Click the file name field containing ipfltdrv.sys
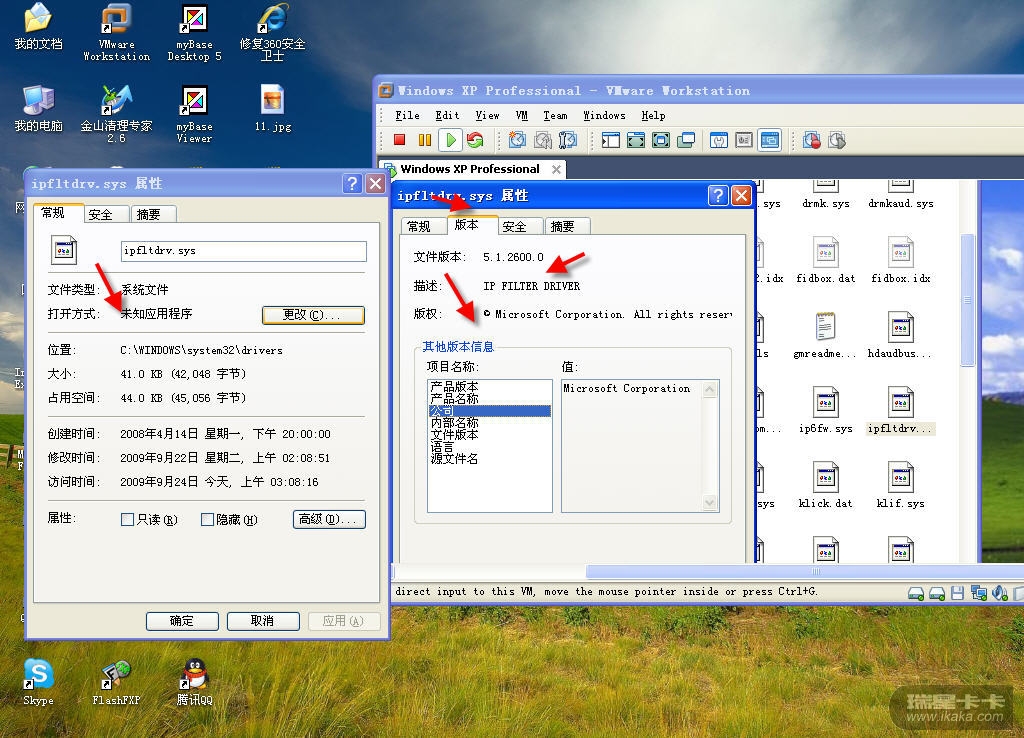This screenshot has width=1024, height=738. pos(244,251)
